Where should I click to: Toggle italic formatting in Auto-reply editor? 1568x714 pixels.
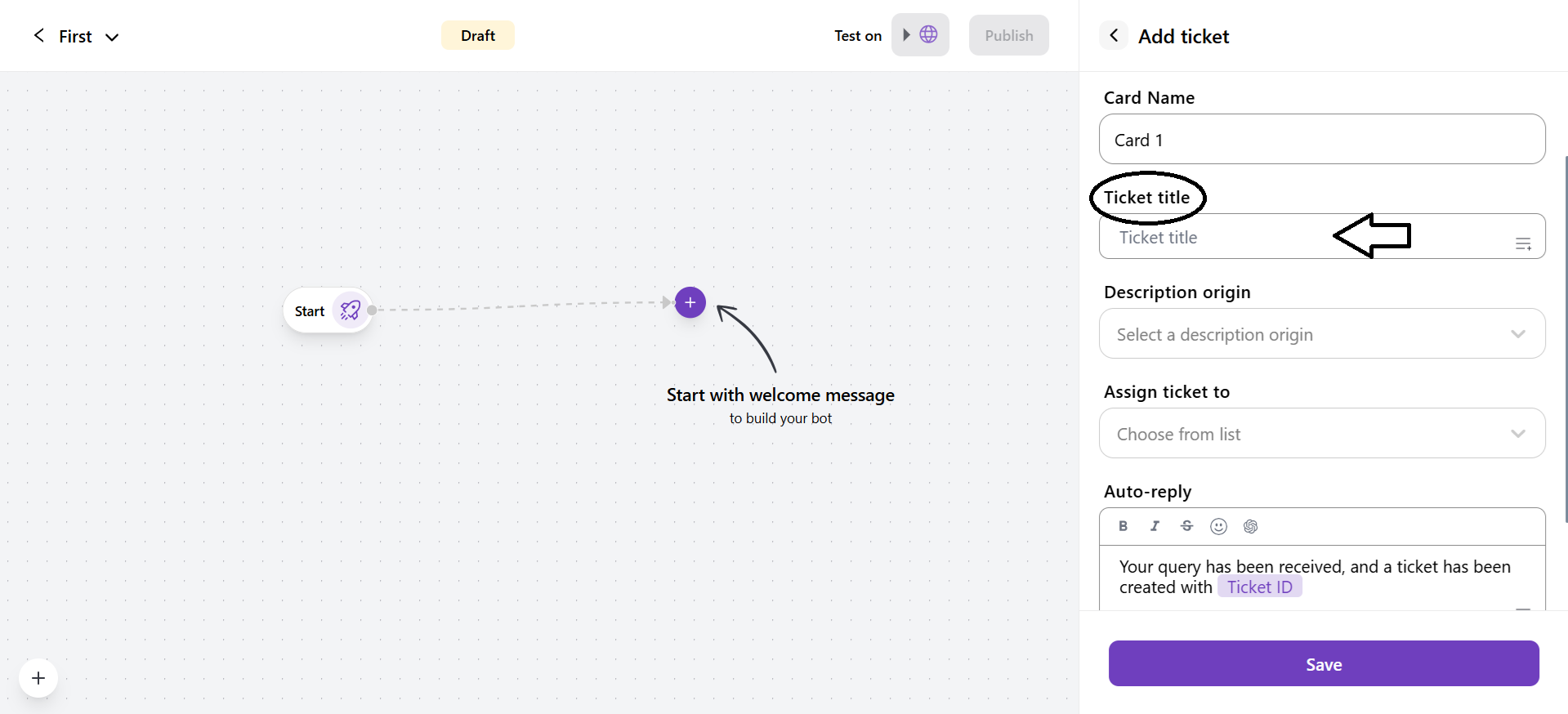coord(1155,526)
